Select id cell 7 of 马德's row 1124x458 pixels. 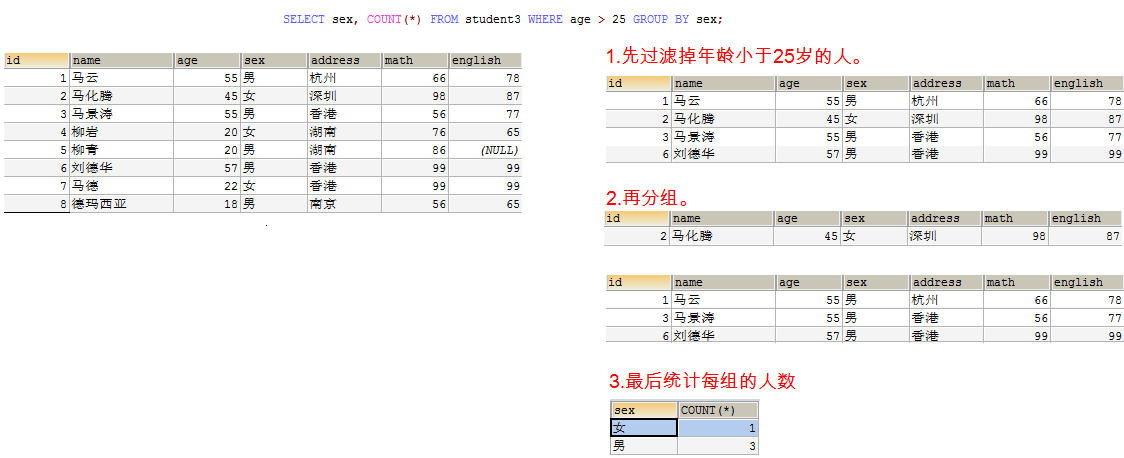tap(37, 186)
